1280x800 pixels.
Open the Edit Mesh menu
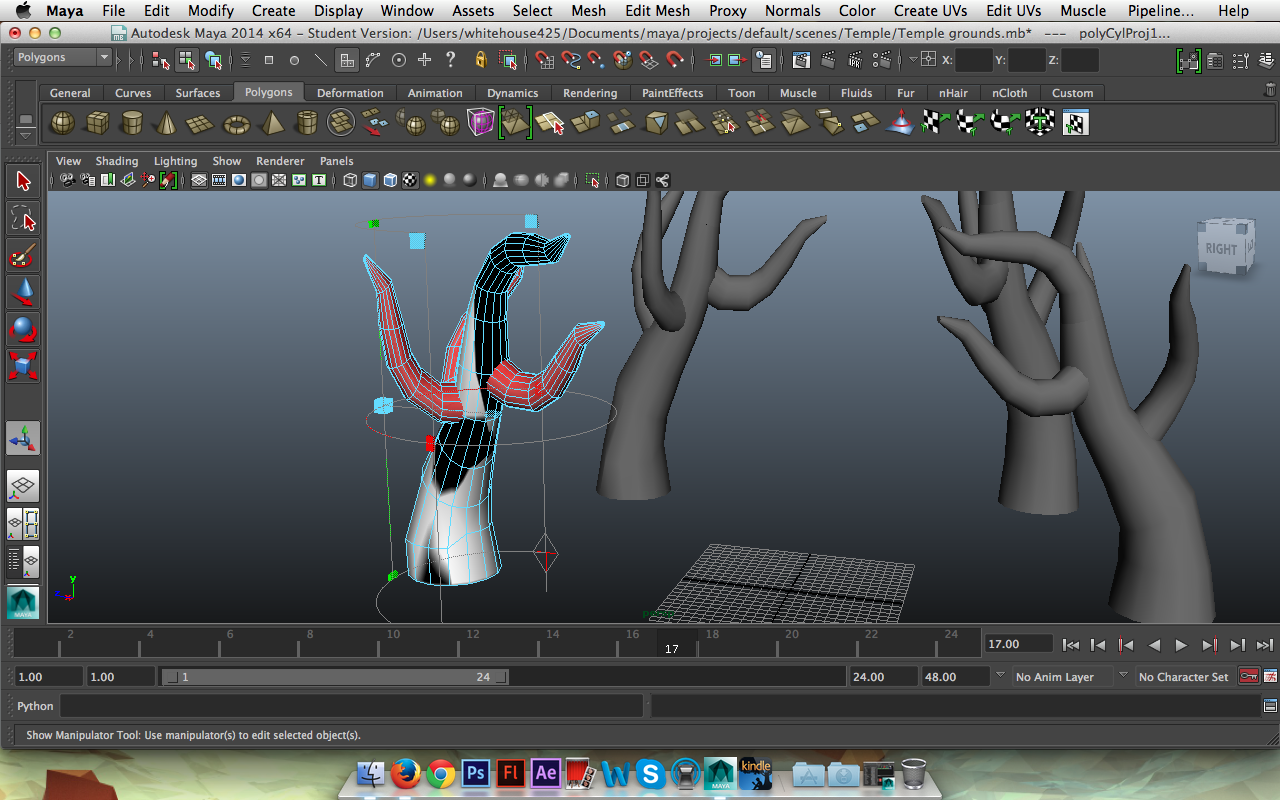657,11
